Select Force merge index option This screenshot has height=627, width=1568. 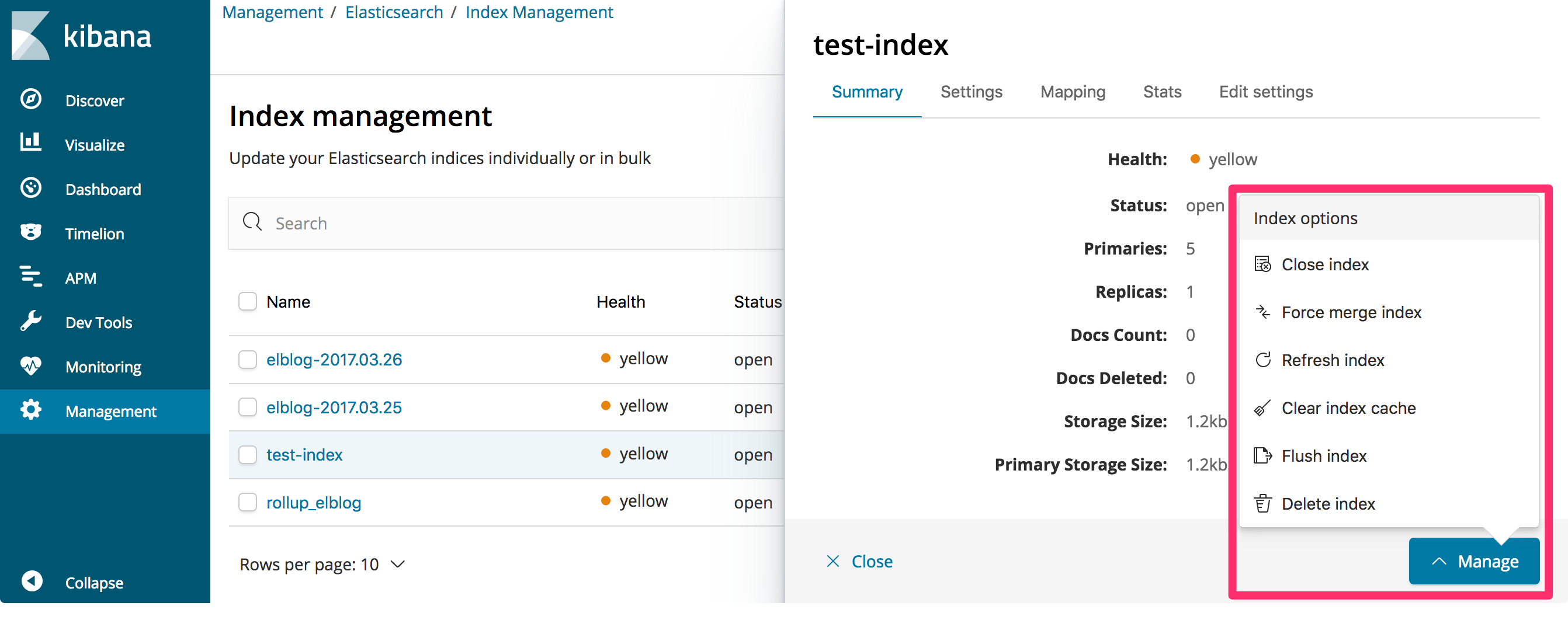pyautogui.click(x=1389, y=312)
